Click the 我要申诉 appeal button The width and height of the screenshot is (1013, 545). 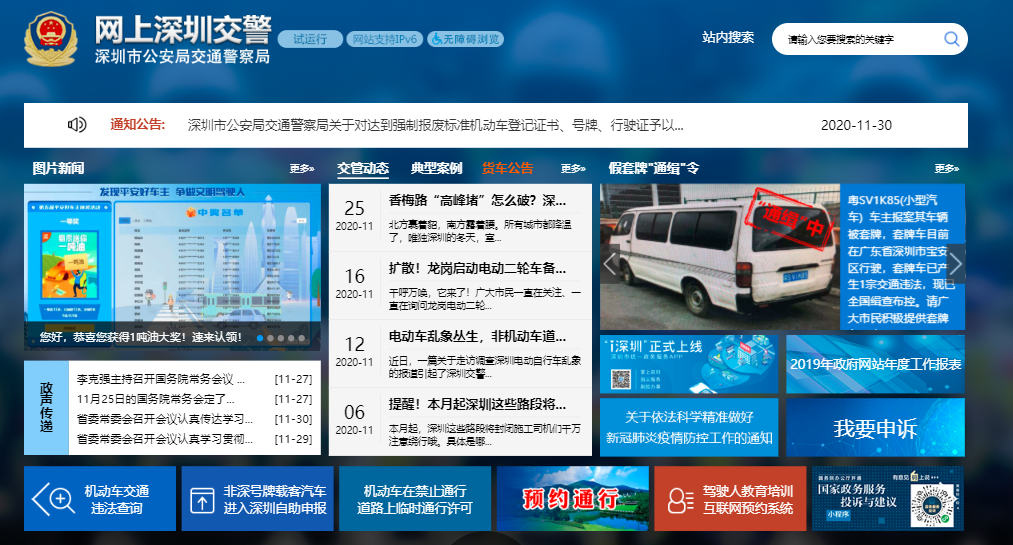click(x=875, y=427)
